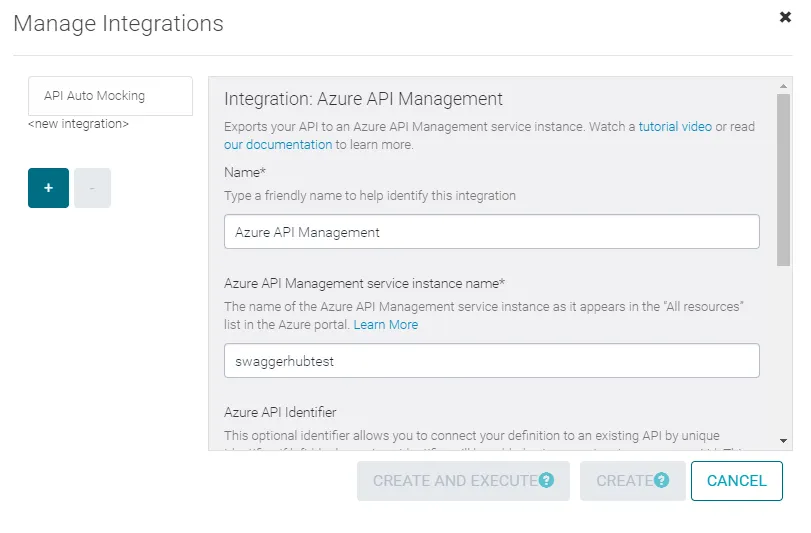This screenshot has height=533, width=811.
Task: Click the vertical scrollbar thumb
Action: [x=783, y=180]
